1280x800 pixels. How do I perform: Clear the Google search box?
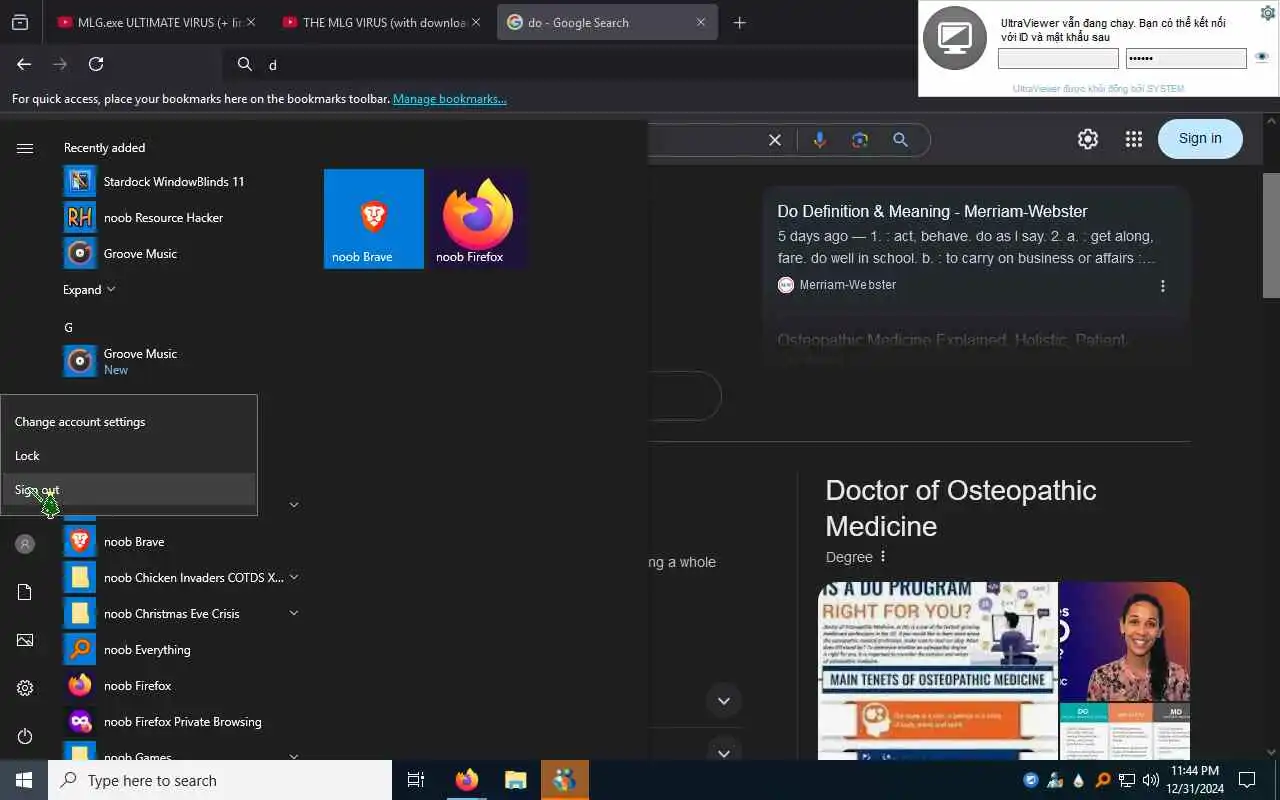point(774,140)
